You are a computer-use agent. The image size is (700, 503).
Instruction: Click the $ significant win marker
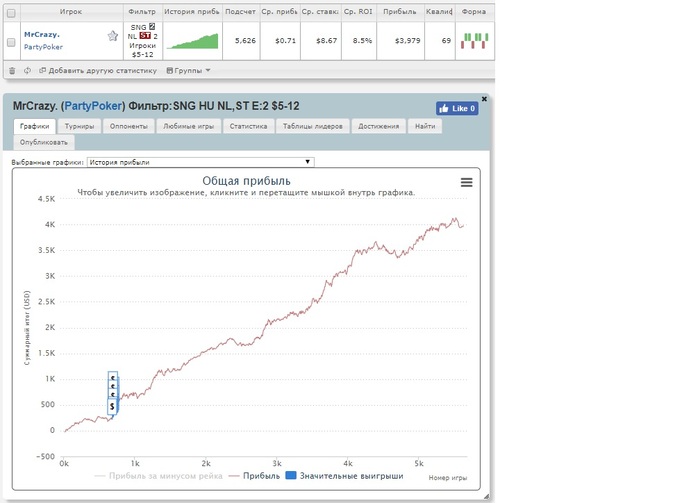point(112,407)
